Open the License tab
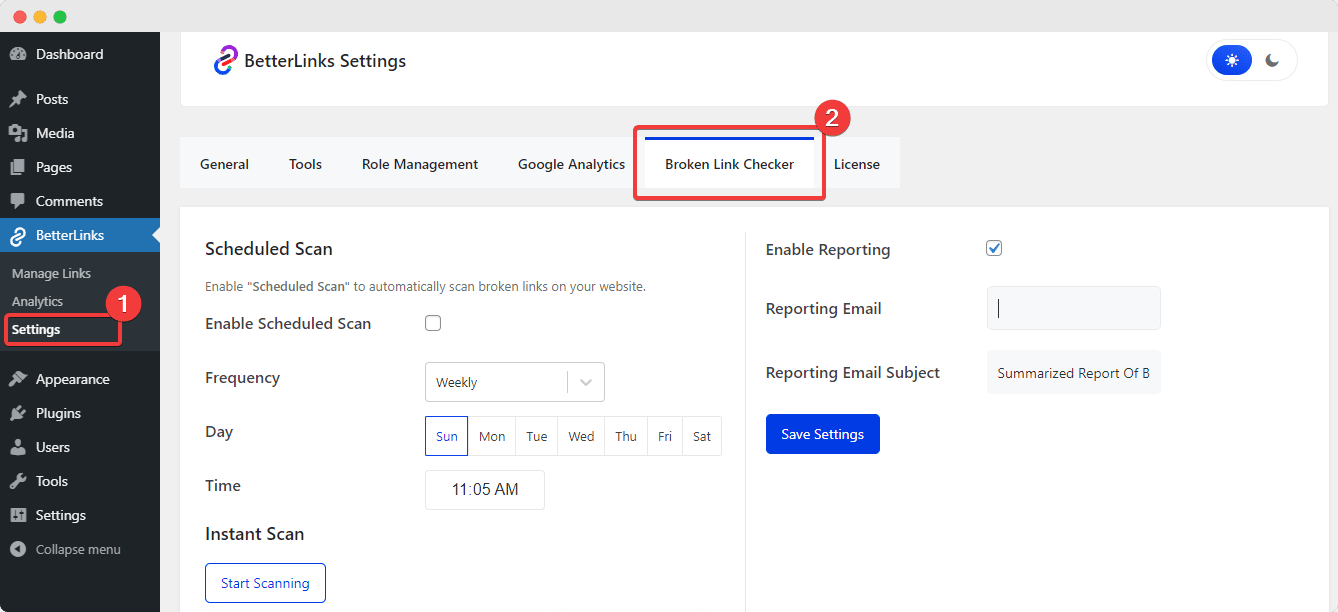This screenshot has width=1338, height=612. tap(857, 163)
